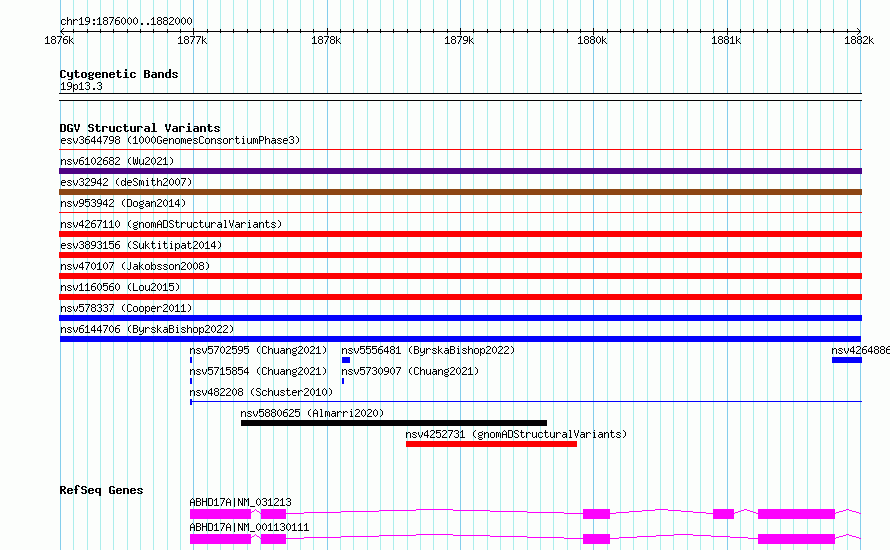Click the nsv4252731 (gnomADStructuralVariants) label

click(x=516, y=434)
